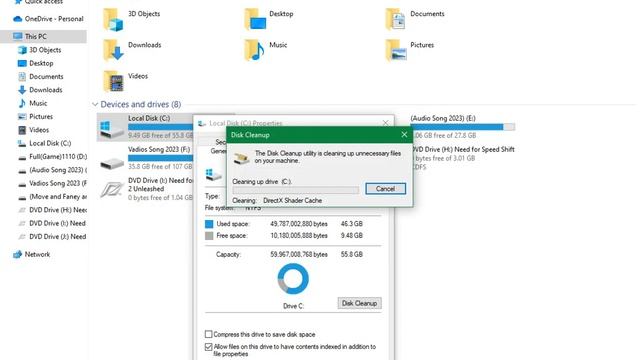The height and width of the screenshot is (360, 640).
Task: Click the (Audio Song 2023) (E:) usage bar
Action: (x=463, y=127)
